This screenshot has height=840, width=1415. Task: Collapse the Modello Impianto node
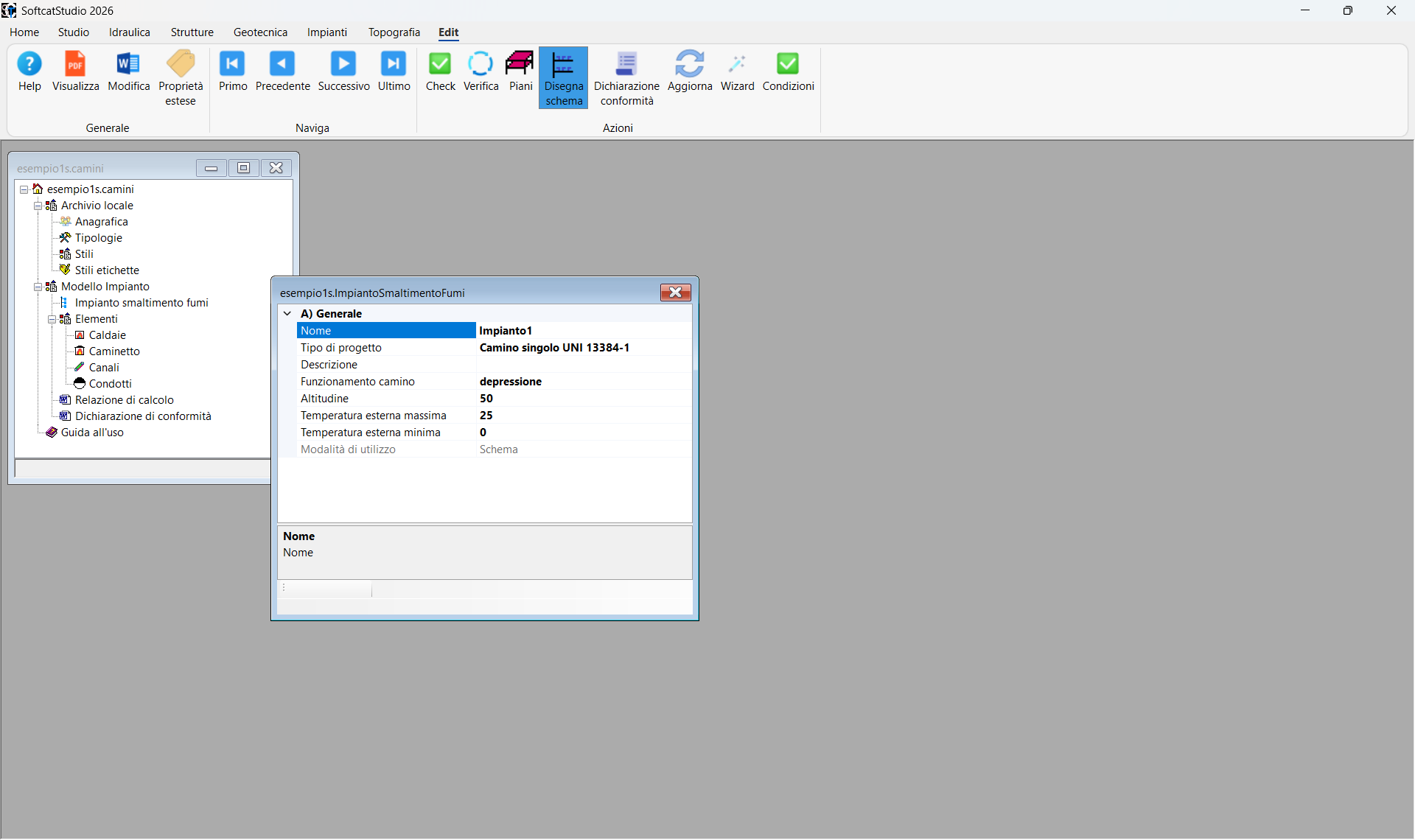(38, 287)
